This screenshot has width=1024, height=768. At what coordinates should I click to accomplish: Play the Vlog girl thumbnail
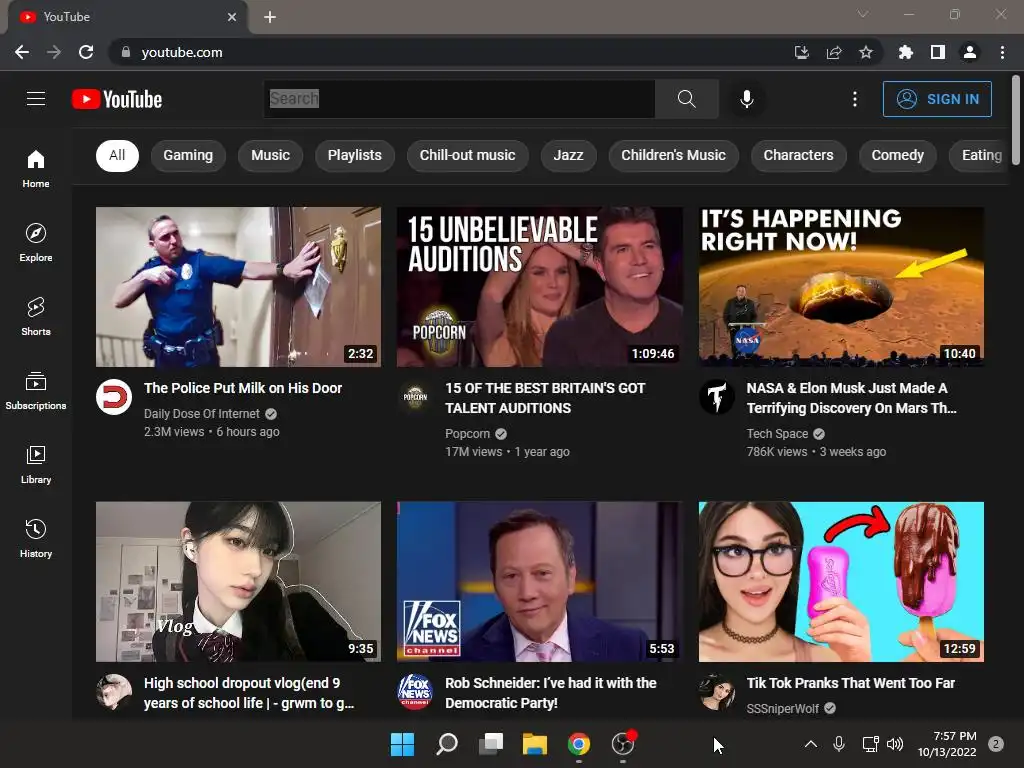click(x=238, y=582)
